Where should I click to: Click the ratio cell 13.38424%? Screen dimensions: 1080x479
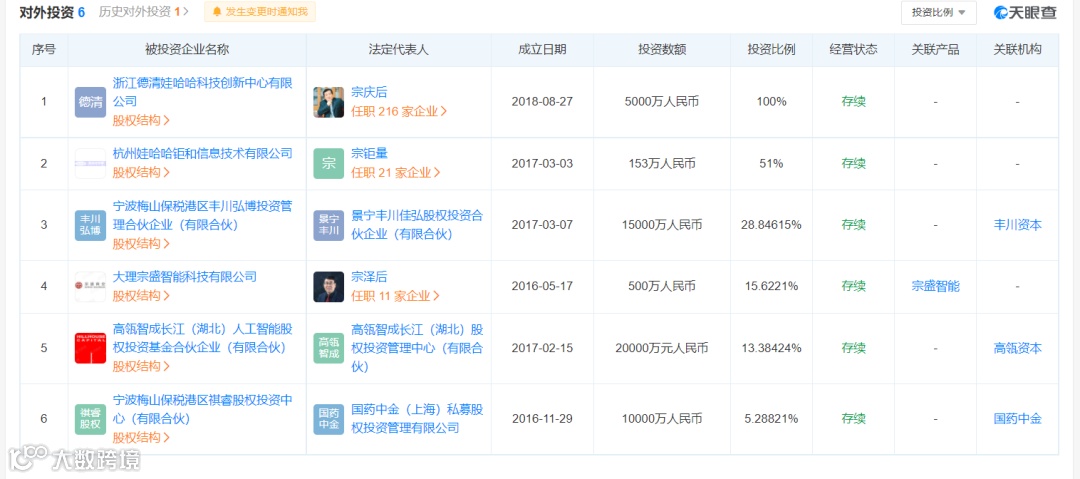pyautogui.click(x=771, y=348)
